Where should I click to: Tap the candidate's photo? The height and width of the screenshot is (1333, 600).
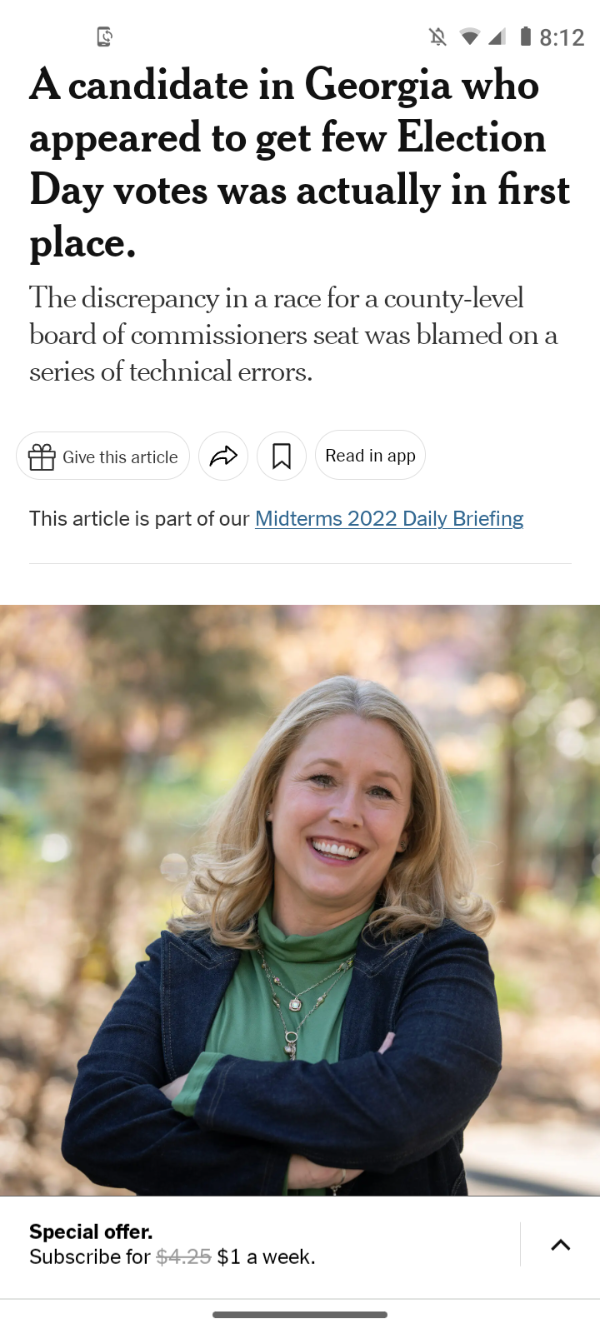(x=300, y=900)
